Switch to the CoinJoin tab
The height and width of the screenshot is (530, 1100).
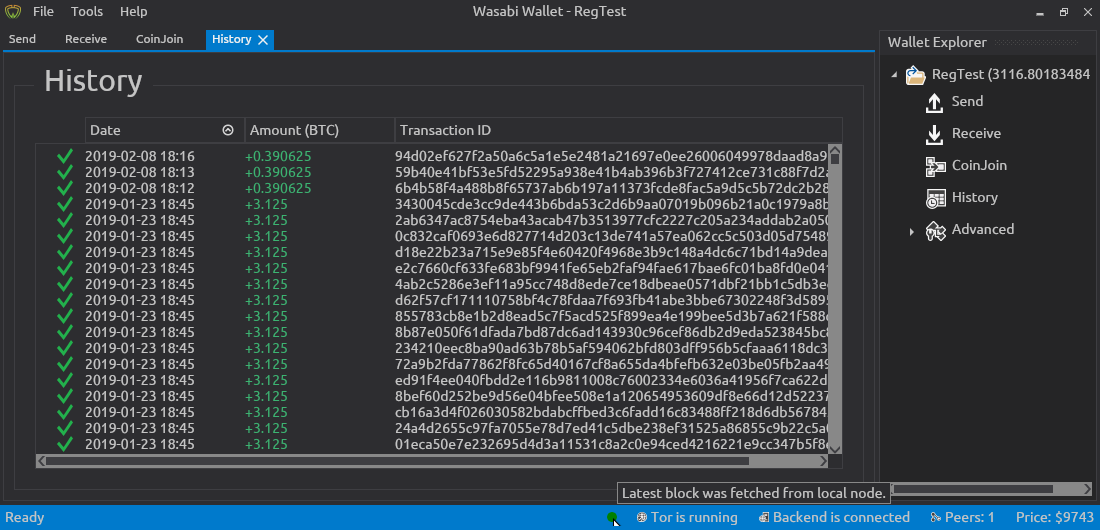point(159,39)
